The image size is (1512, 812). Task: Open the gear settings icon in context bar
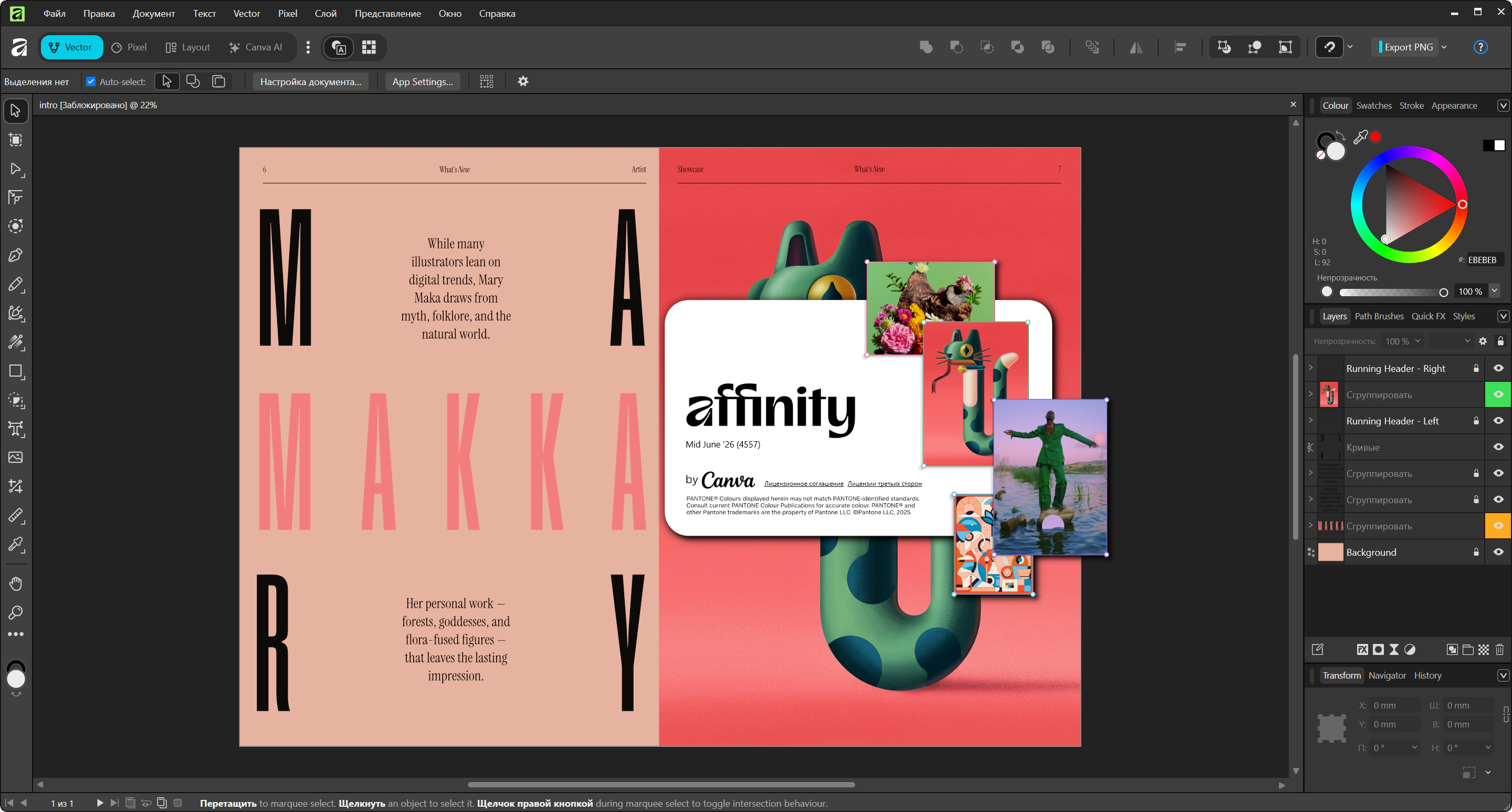coord(523,81)
